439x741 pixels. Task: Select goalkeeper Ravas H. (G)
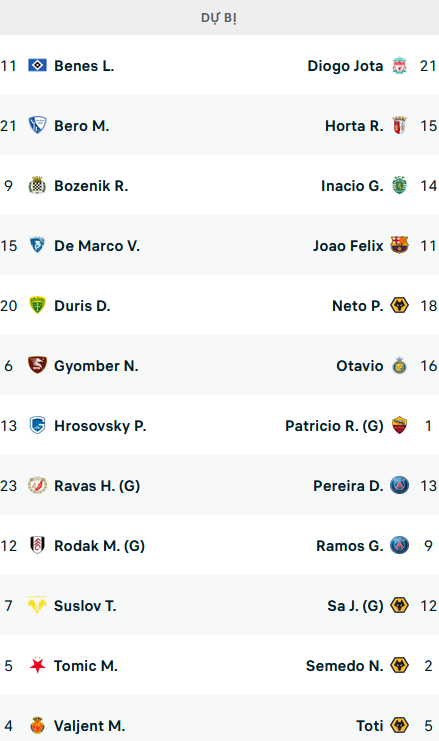tap(97, 486)
